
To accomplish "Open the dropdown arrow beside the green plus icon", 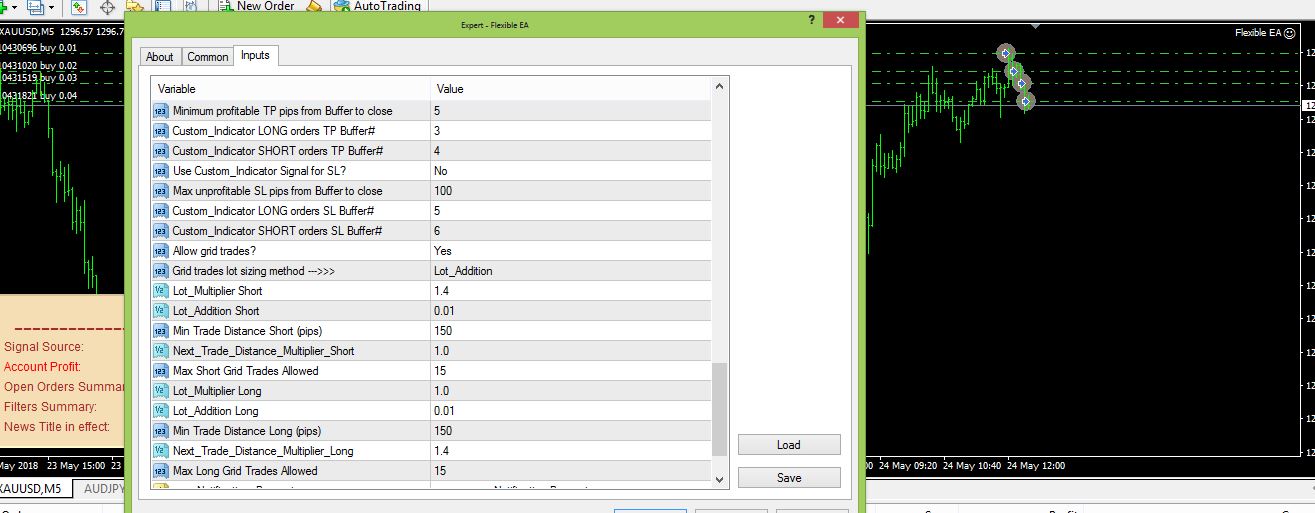I will click(14, 7).
